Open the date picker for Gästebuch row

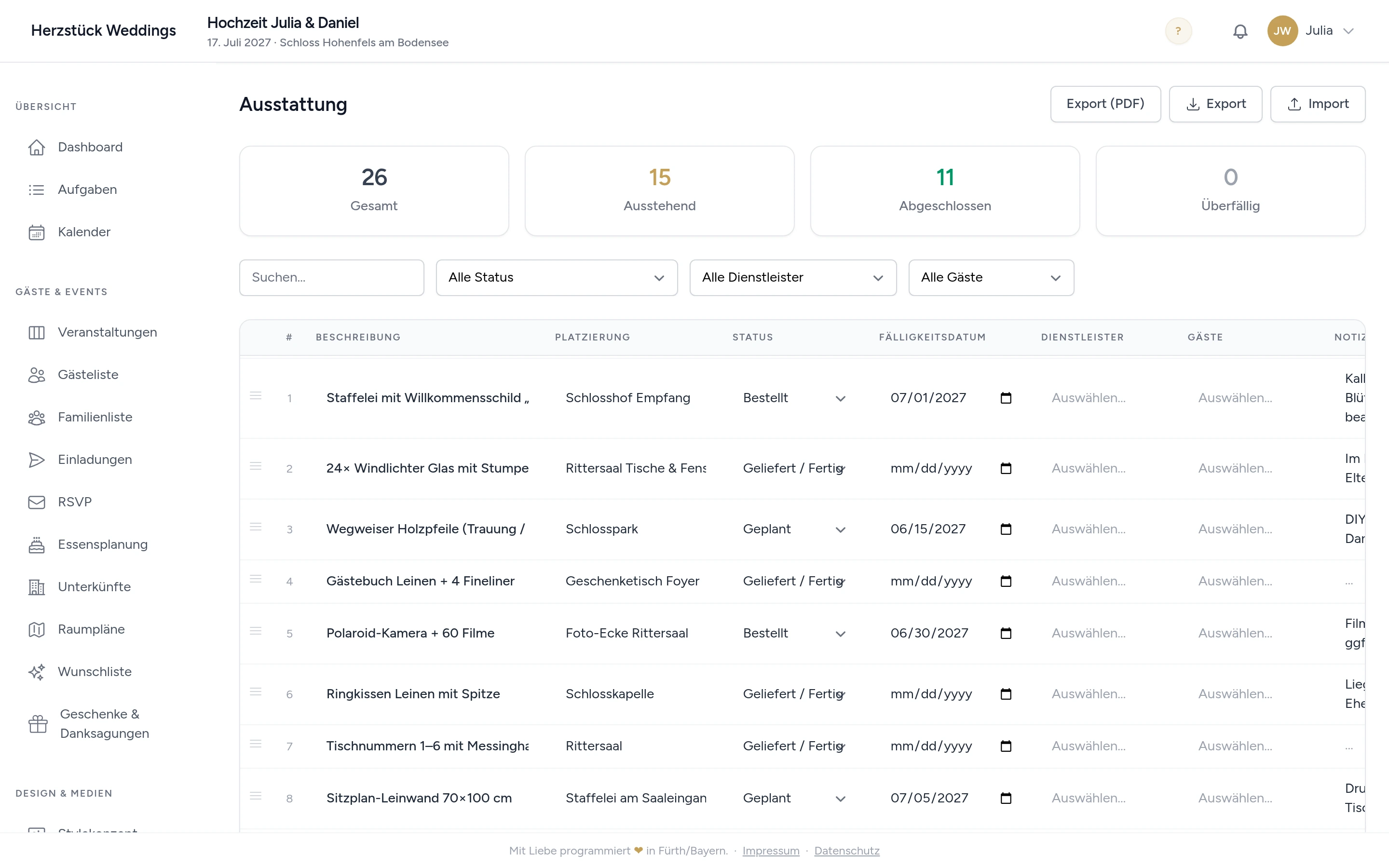pyautogui.click(x=1006, y=581)
